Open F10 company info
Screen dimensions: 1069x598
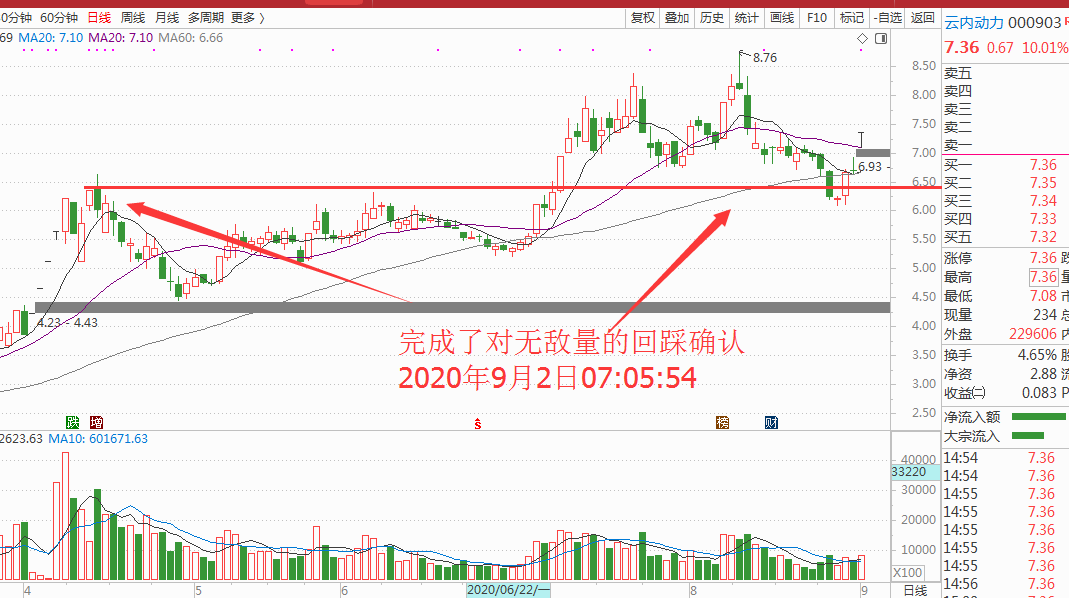click(x=816, y=18)
